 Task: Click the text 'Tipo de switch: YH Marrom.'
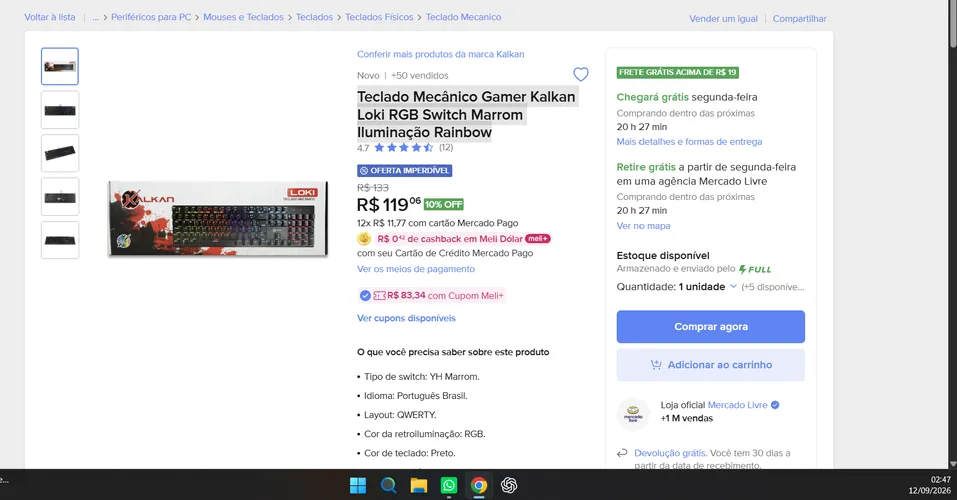[422, 377]
